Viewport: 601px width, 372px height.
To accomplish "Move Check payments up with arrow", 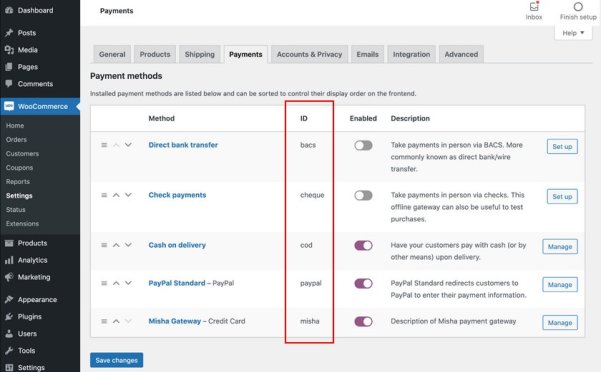I will point(116,195).
